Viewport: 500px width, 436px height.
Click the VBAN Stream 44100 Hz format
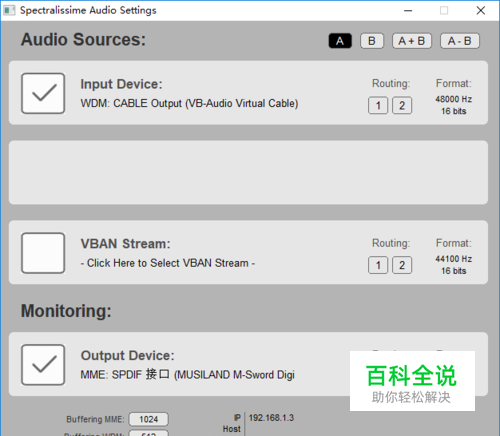[x=454, y=259]
